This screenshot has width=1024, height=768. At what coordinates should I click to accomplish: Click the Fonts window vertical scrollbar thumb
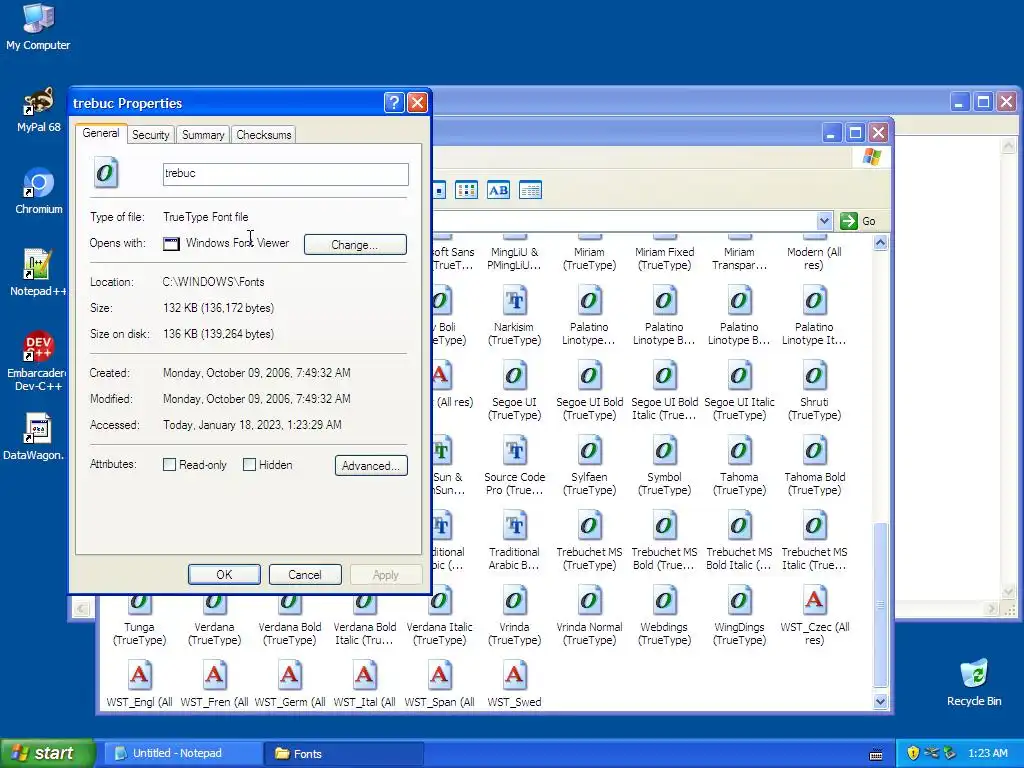(x=880, y=605)
